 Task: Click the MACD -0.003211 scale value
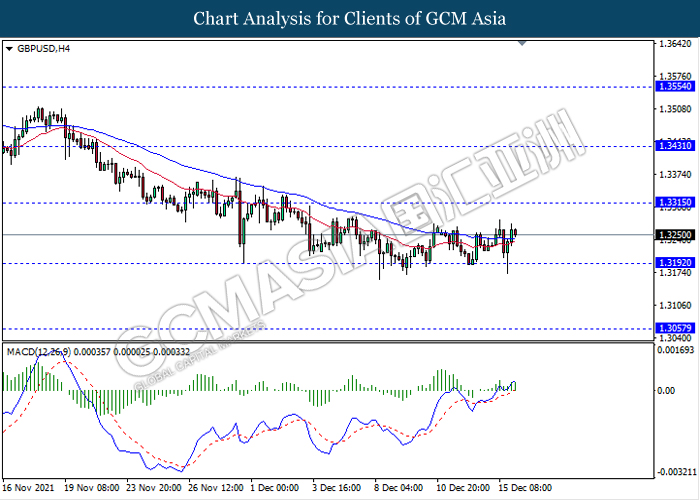tap(677, 472)
